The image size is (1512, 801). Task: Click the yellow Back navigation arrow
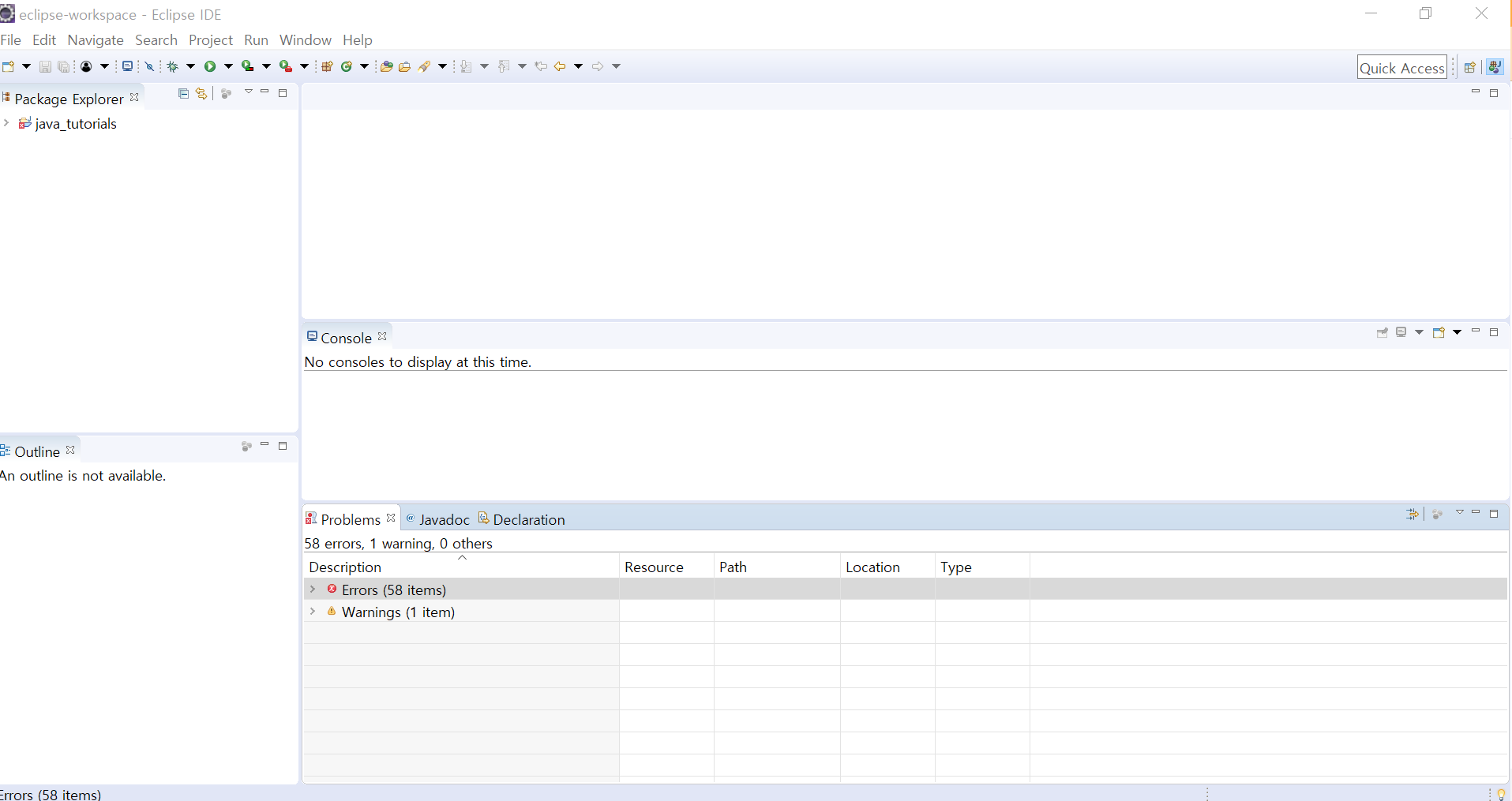coord(560,67)
